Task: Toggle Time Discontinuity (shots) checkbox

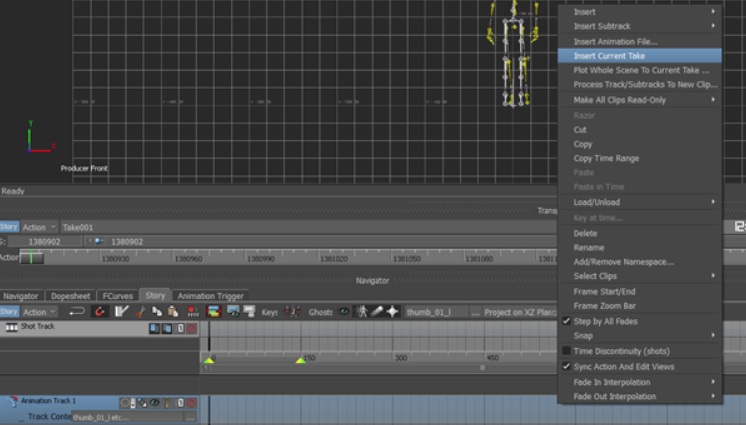Action: coord(566,351)
